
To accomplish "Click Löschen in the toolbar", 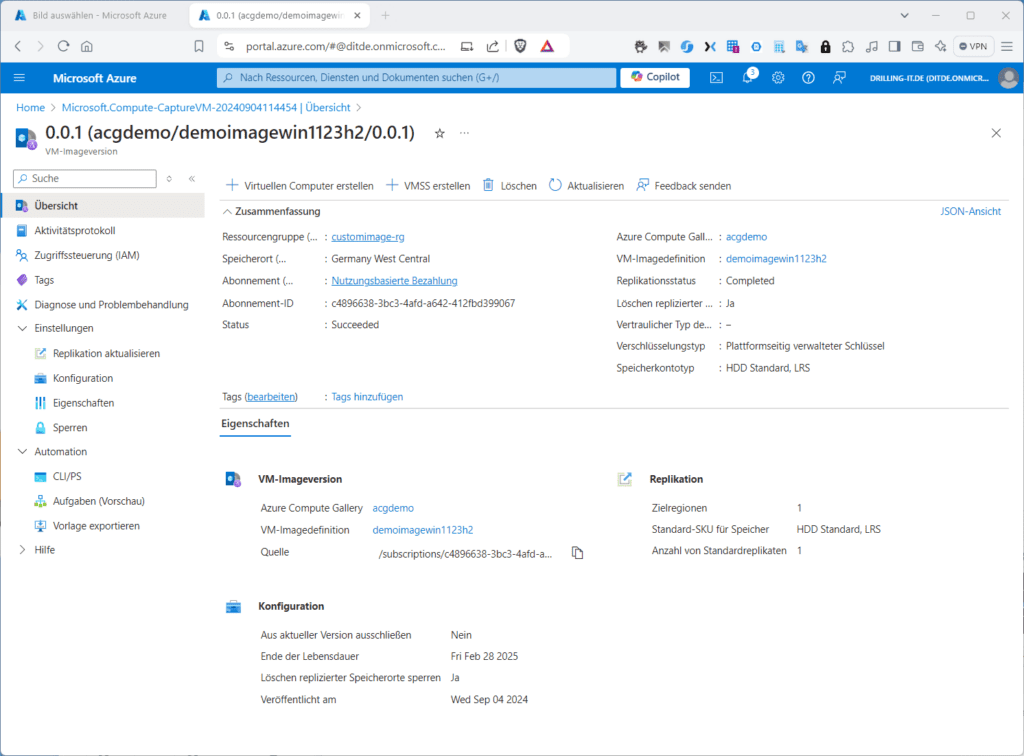I will pos(509,185).
